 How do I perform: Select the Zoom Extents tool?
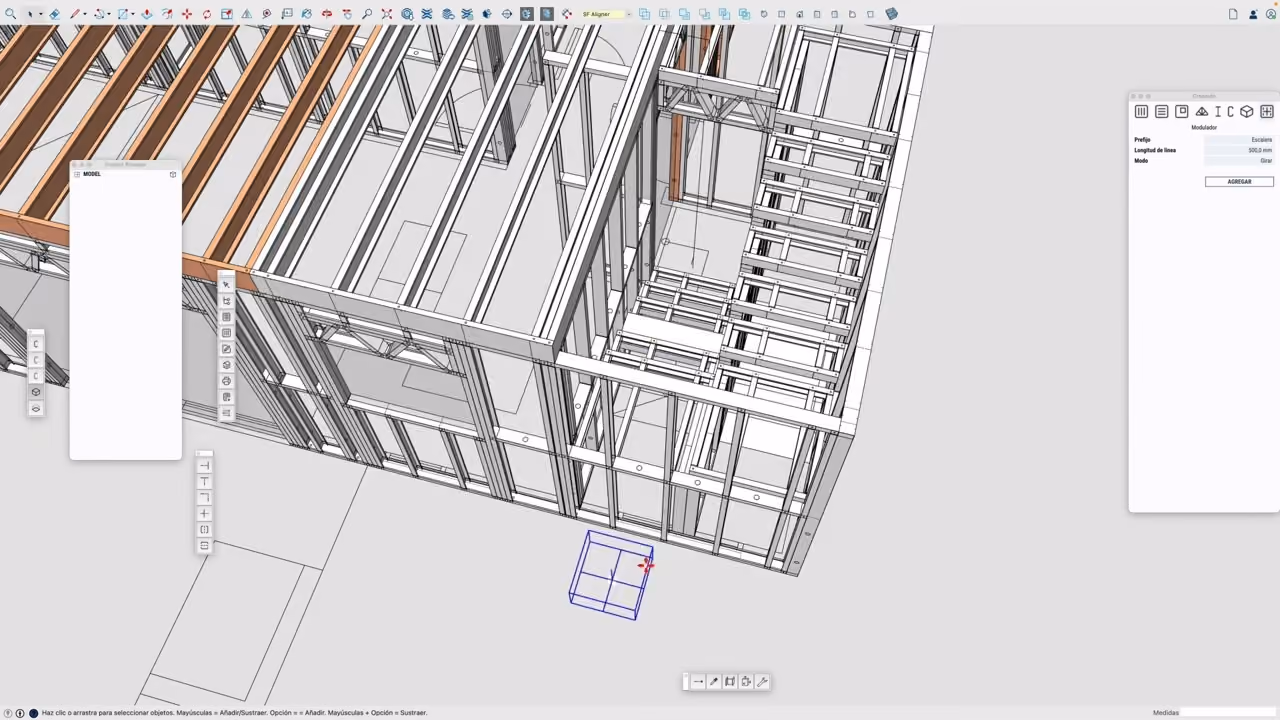(387, 14)
